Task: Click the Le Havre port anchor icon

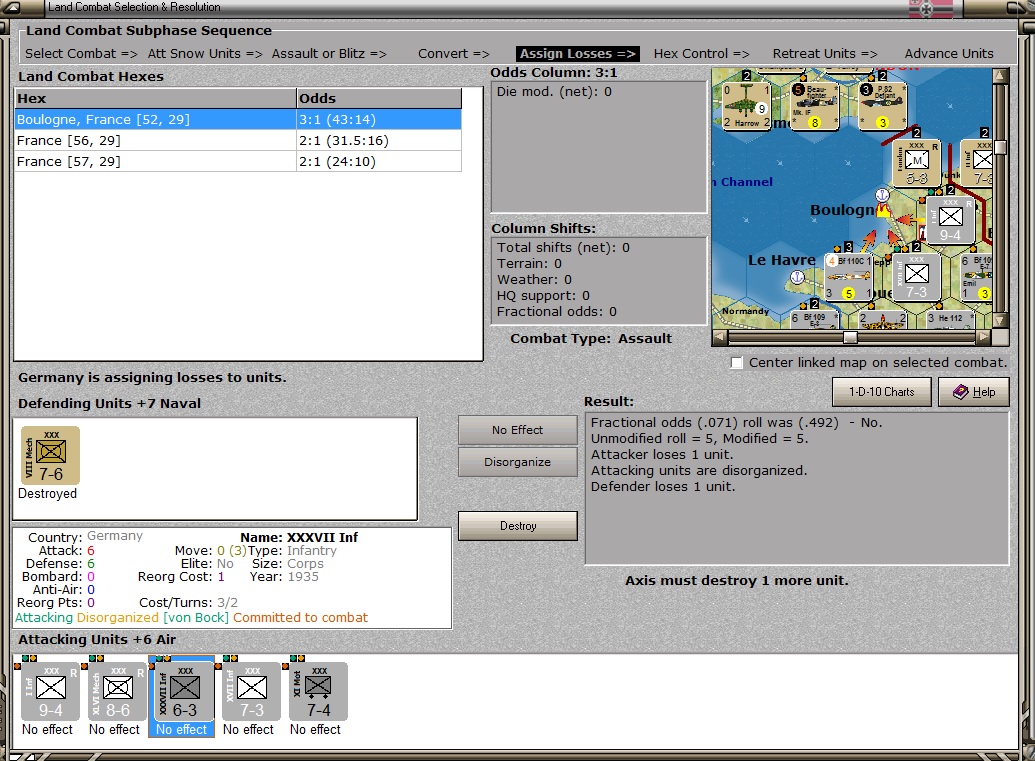Action: pyautogui.click(x=797, y=277)
